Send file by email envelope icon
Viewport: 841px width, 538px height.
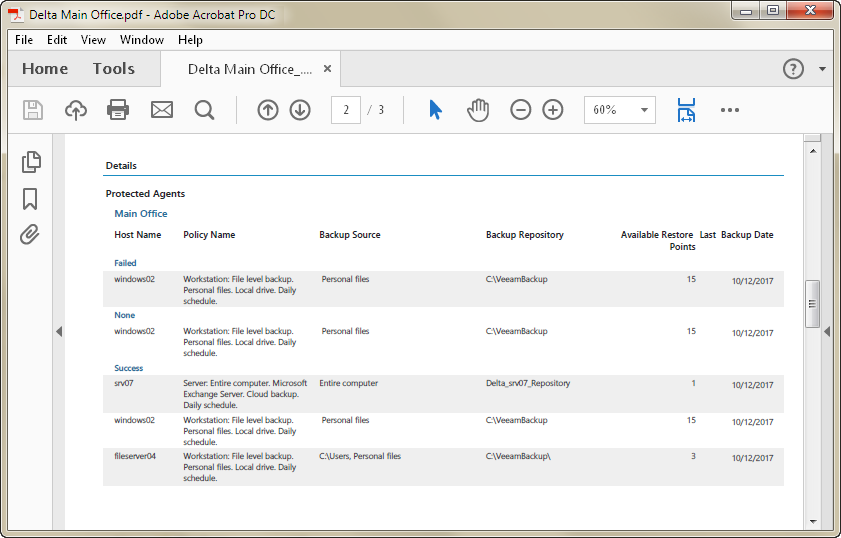pyautogui.click(x=162, y=110)
